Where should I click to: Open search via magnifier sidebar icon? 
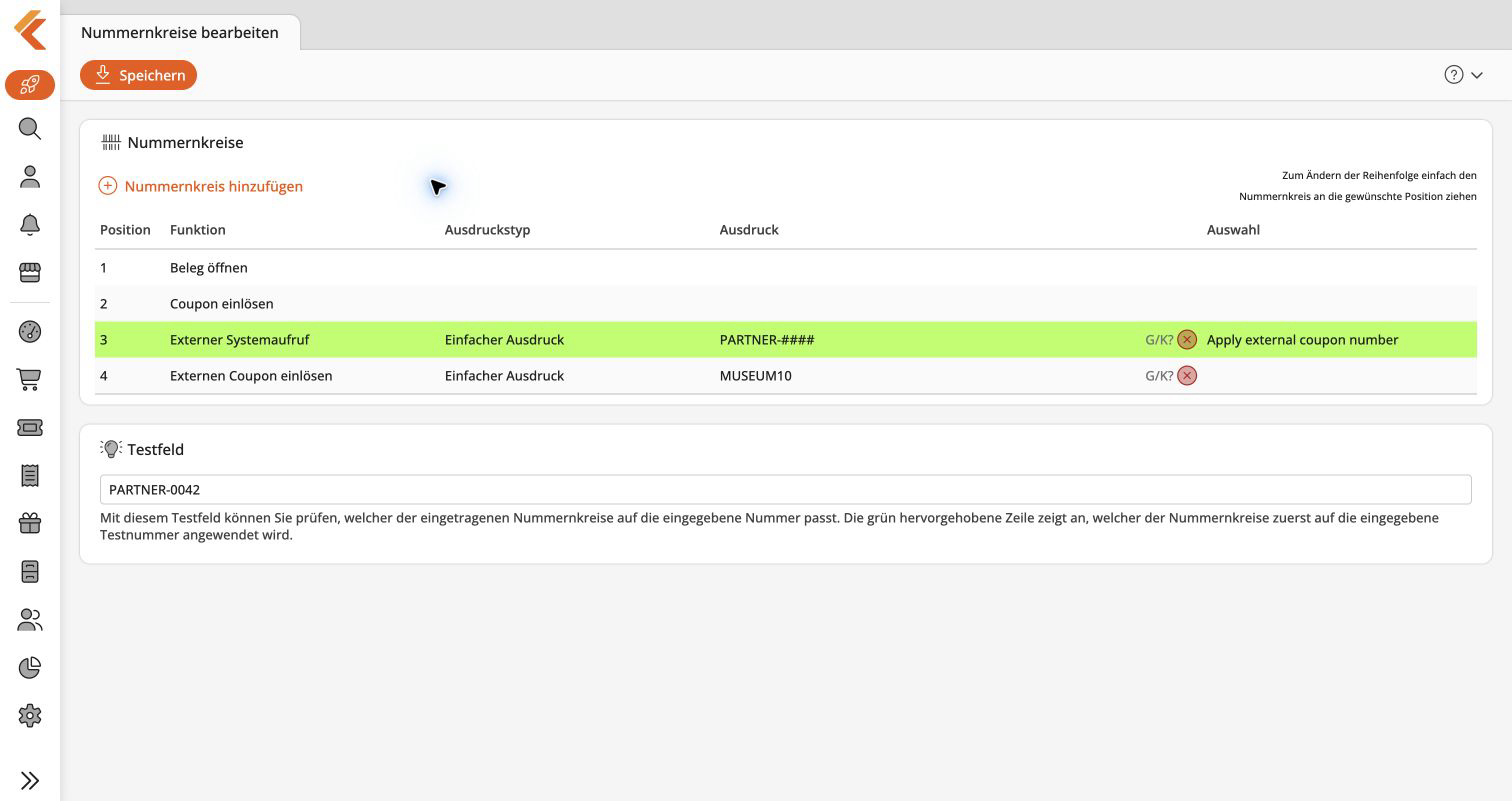point(30,128)
